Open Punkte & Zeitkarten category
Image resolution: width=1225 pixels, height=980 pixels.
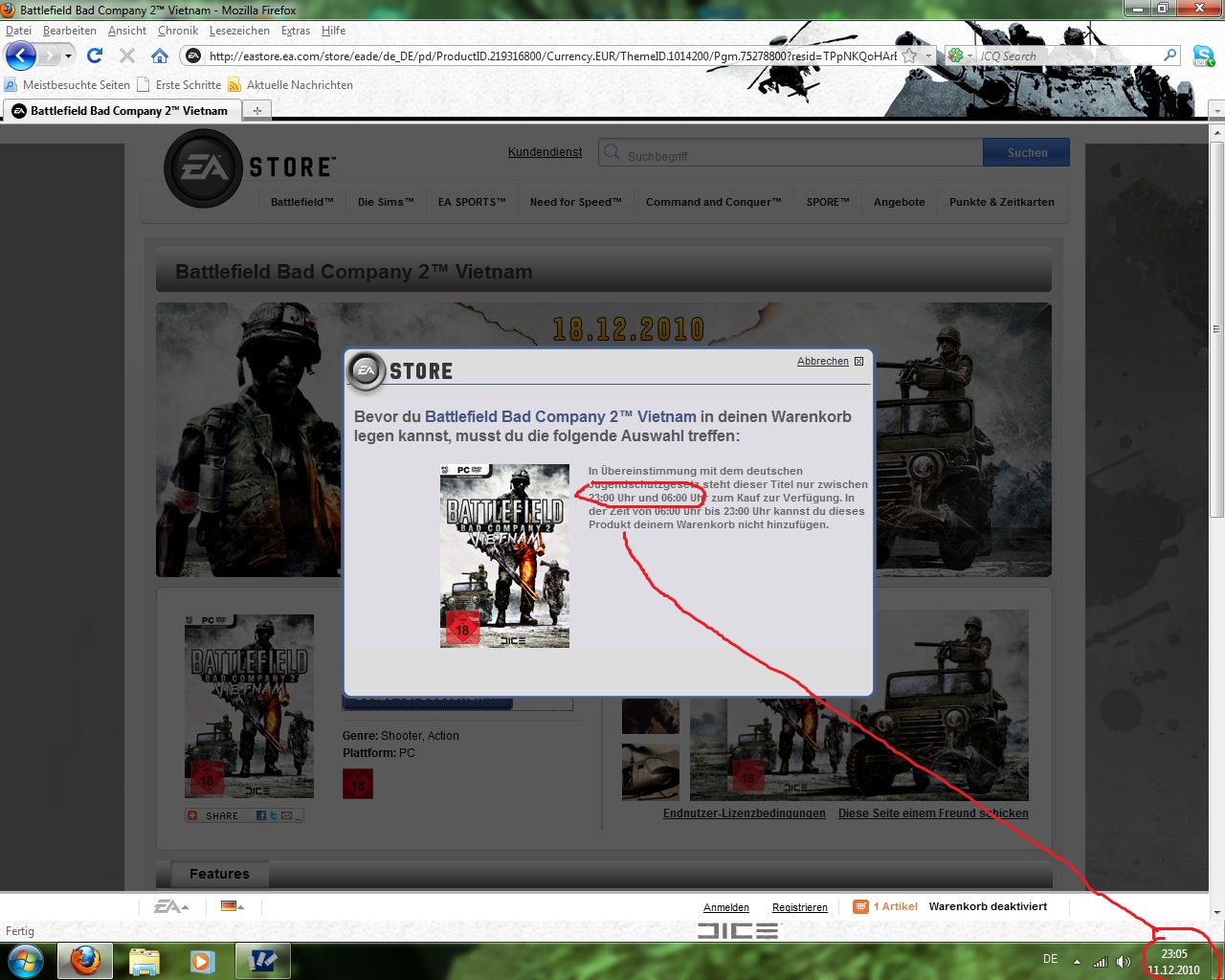coord(1002,202)
